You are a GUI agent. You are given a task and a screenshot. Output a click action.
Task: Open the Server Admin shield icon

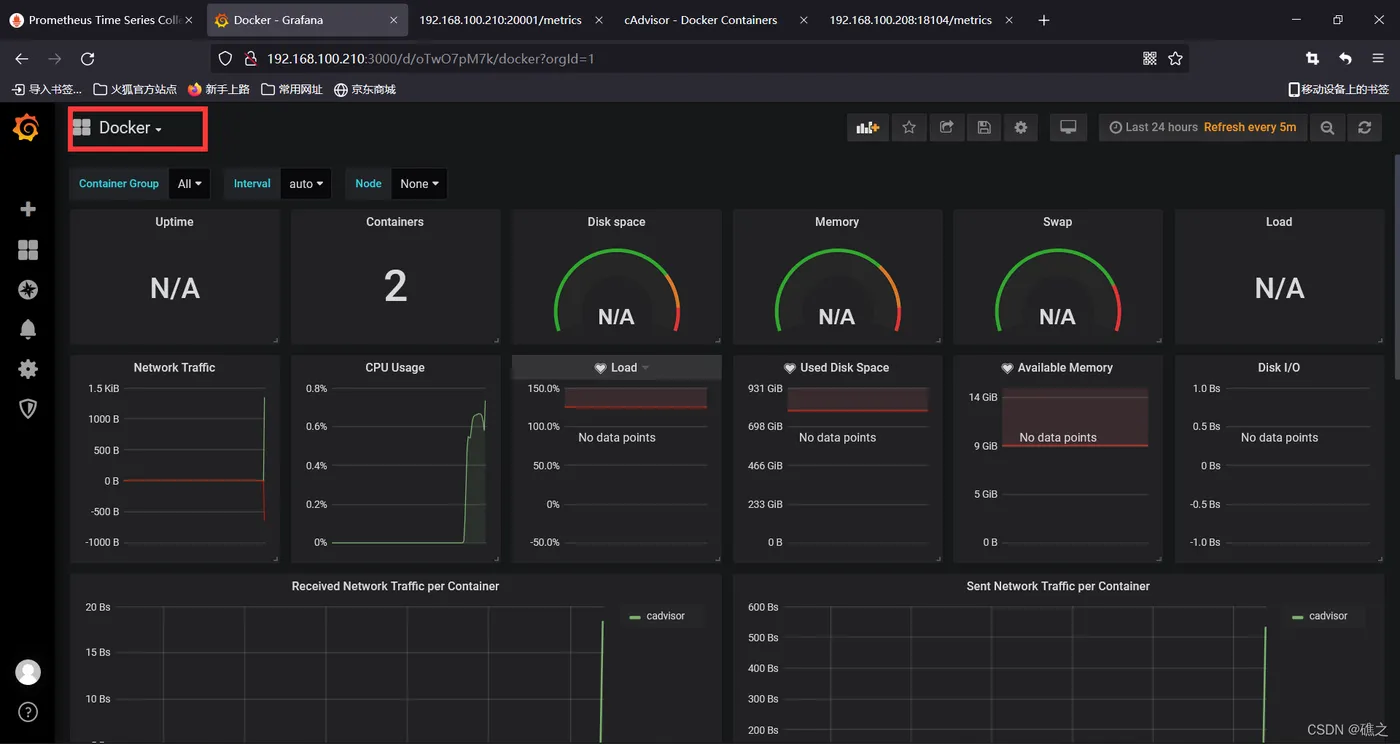click(x=28, y=409)
